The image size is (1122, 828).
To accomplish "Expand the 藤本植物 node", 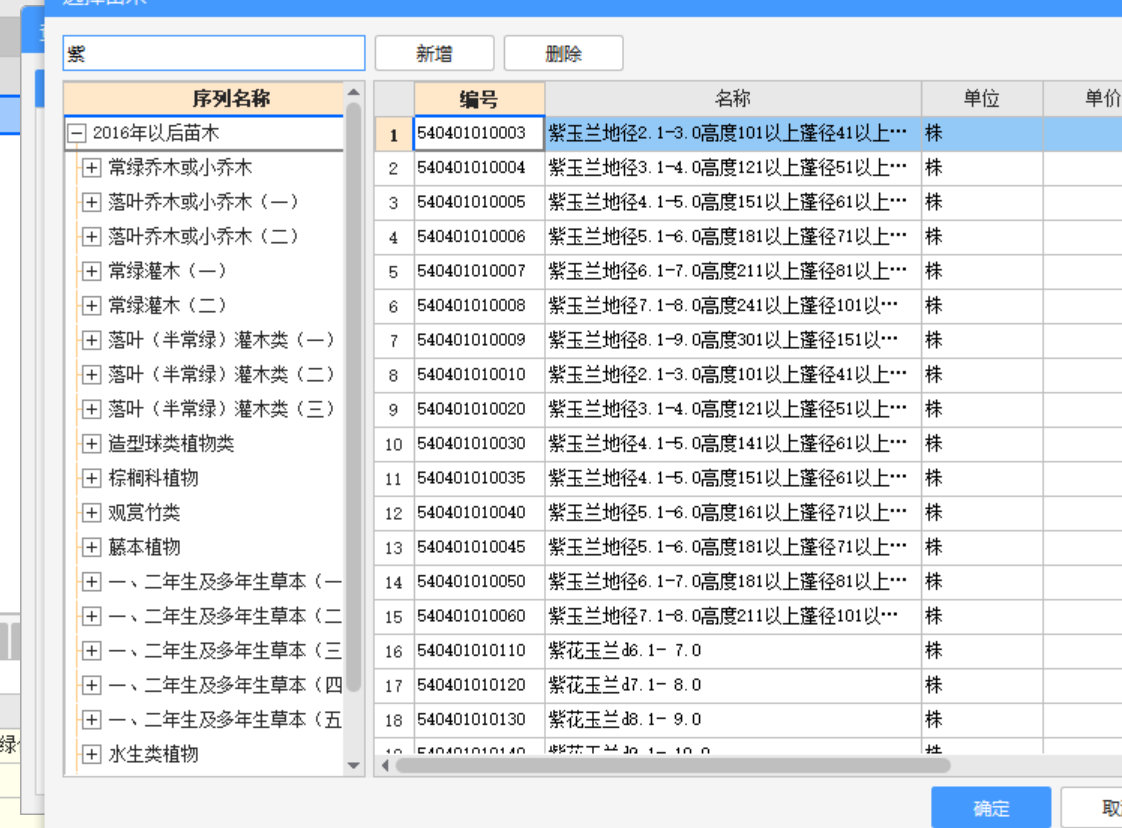I will [x=91, y=547].
